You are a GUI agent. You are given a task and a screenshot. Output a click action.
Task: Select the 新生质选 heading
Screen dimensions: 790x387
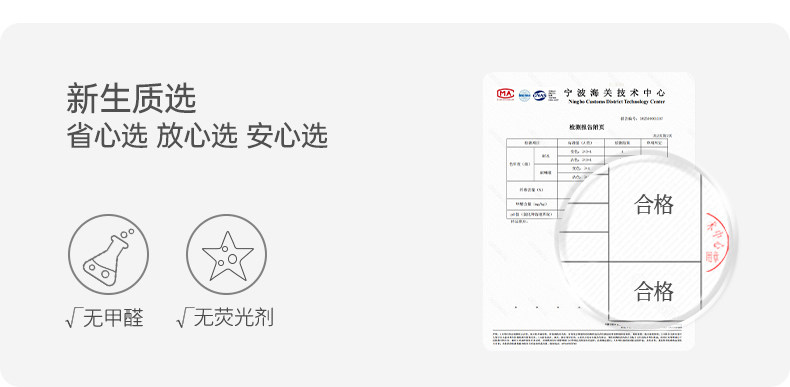(131, 99)
